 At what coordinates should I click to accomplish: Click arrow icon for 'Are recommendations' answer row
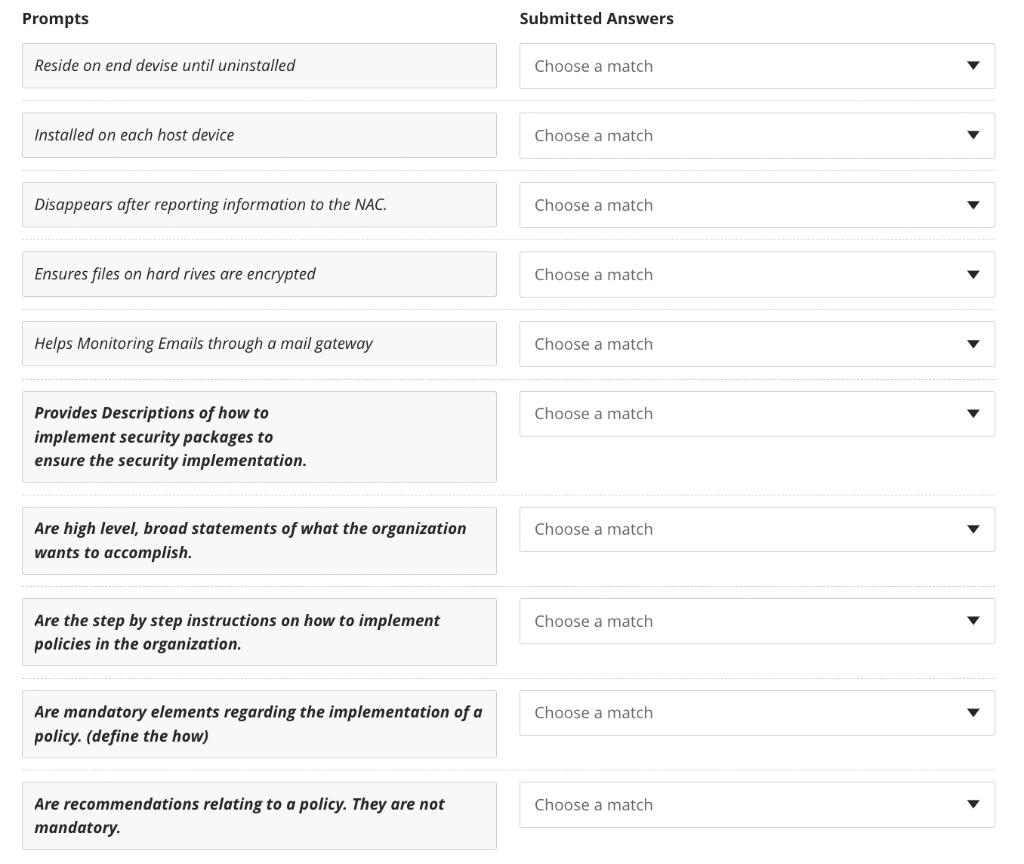pos(973,805)
